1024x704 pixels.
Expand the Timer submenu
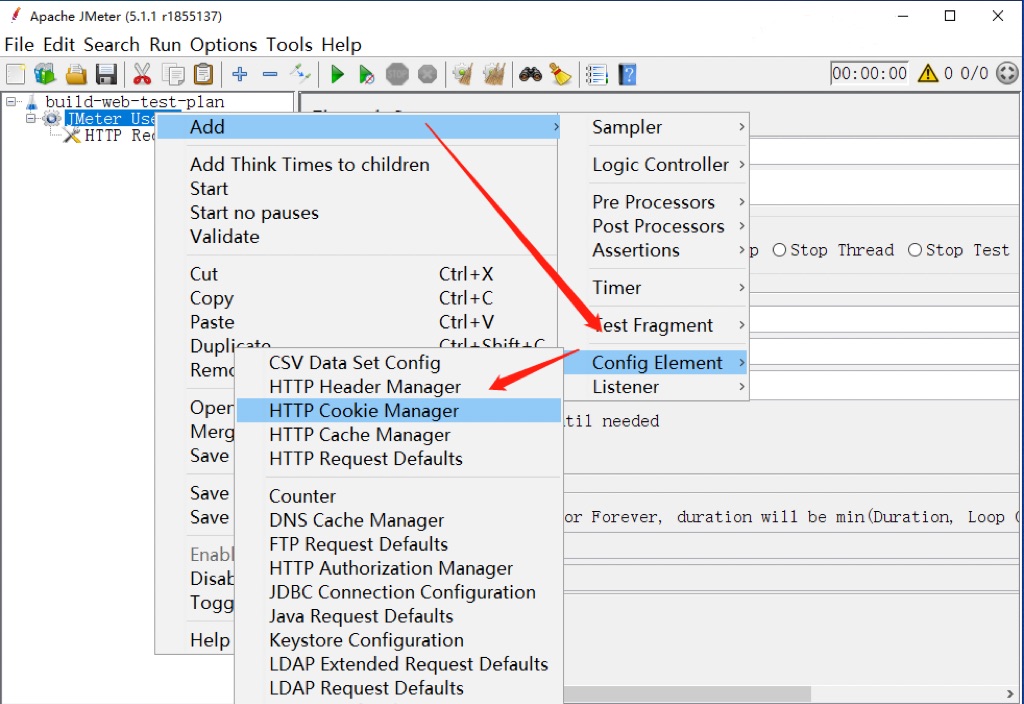669,287
